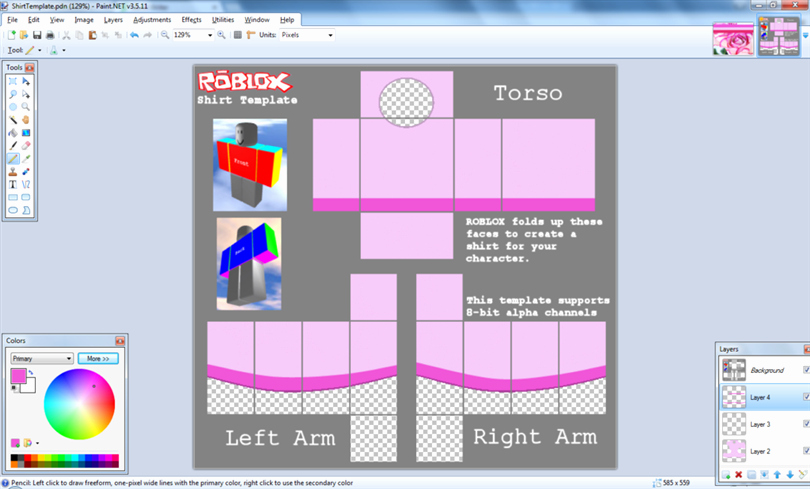Image resolution: width=810 pixels, height=489 pixels.
Task: Select the Ellipse Select tool
Action: pyautogui.click(x=13, y=107)
